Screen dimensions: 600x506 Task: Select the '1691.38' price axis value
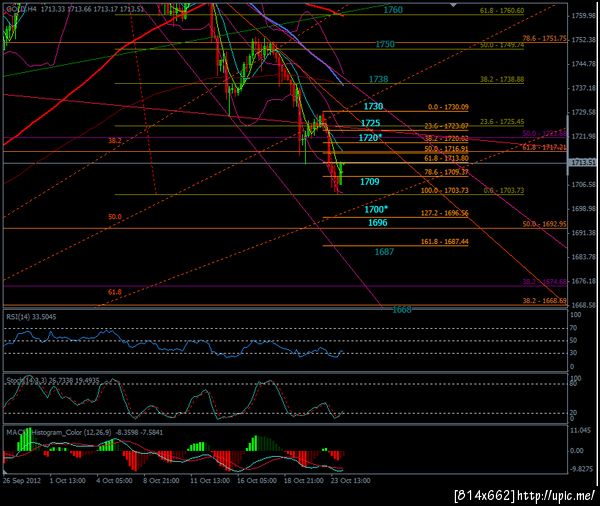click(584, 233)
